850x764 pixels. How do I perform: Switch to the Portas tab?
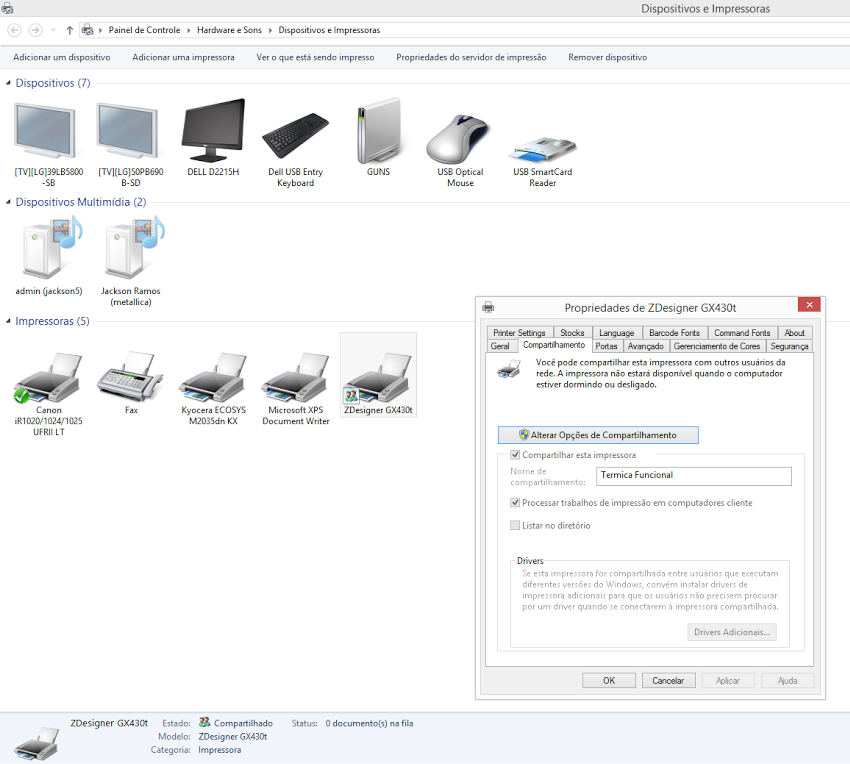coord(606,346)
